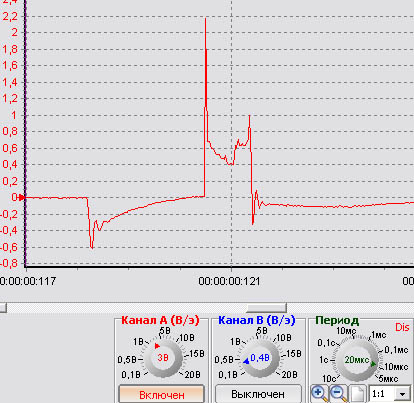414x403 pixels.
Task: Click the green pointer on the Период dial
Action: click(374, 364)
